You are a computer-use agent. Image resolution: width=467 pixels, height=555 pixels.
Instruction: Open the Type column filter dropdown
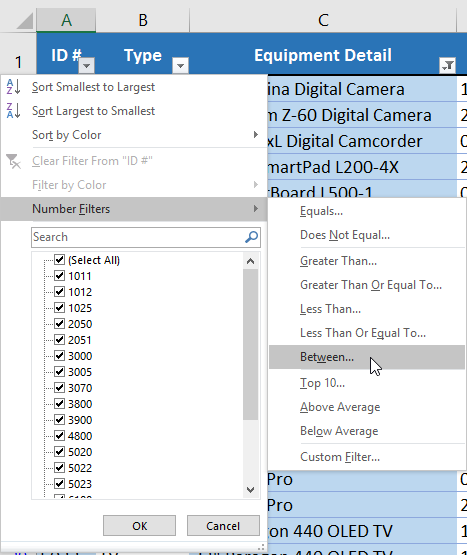pyautogui.click(x=180, y=65)
